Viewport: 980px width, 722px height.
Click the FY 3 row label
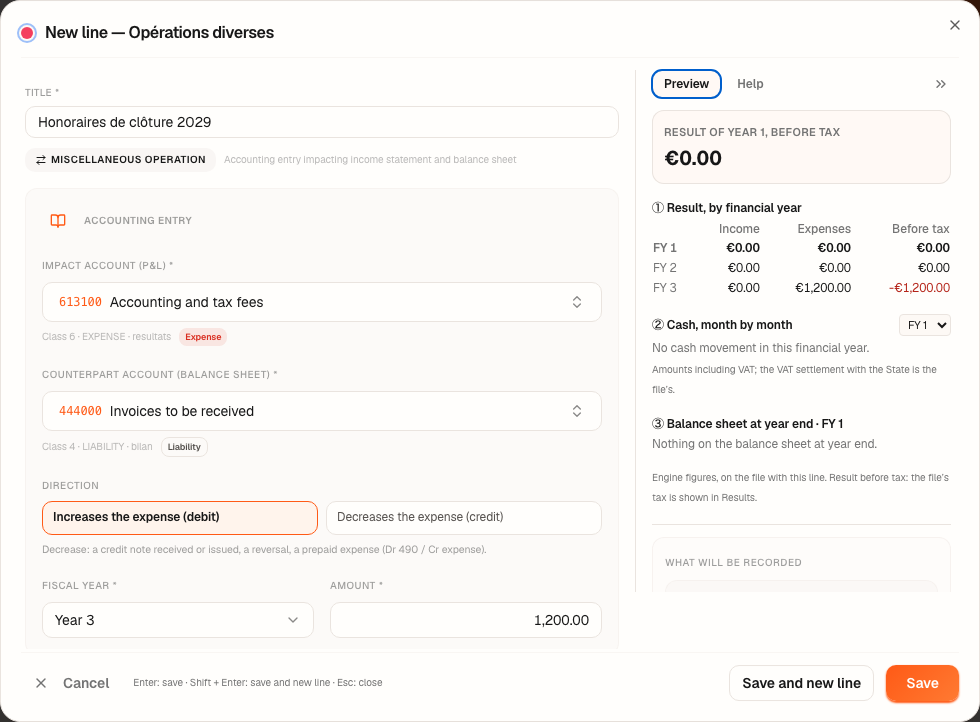click(x=664, y=288)
